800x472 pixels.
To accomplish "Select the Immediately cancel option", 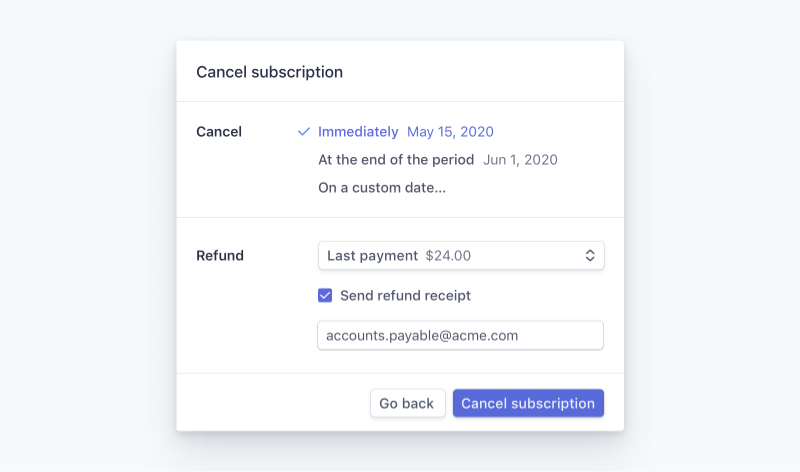I will click(358, 132).
